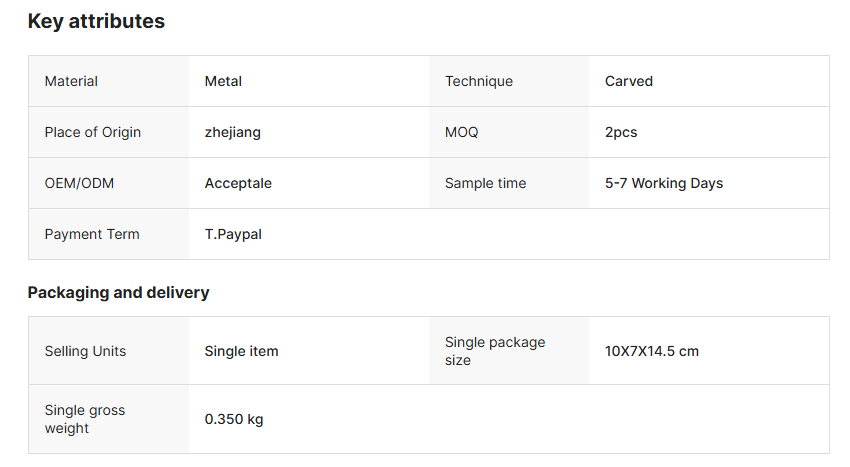Select the Place of Origin label
850x467 pixels.
pyautogui.click(x=93, y=132)
